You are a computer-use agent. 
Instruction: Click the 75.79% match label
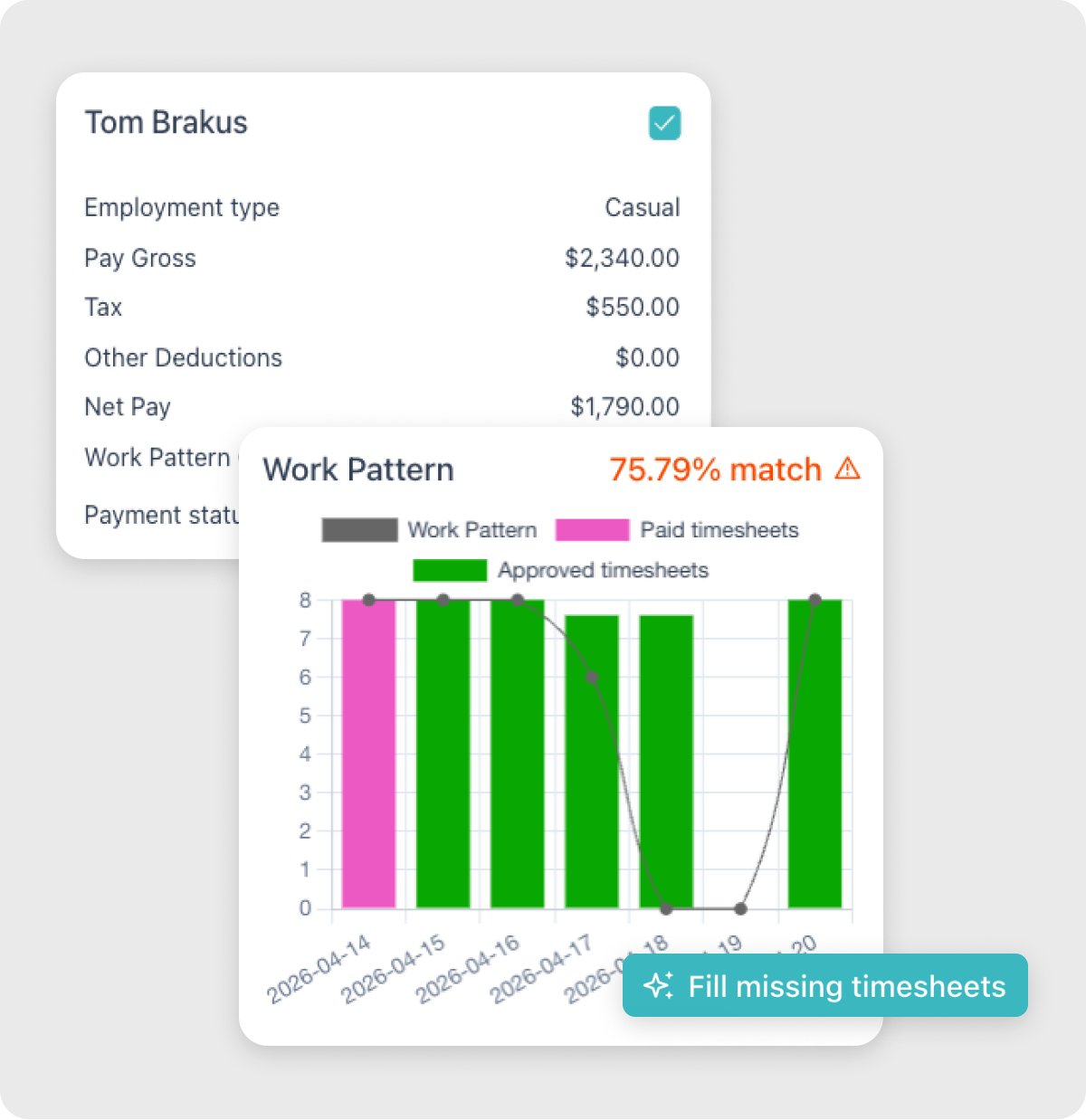(x=715, y=470)
